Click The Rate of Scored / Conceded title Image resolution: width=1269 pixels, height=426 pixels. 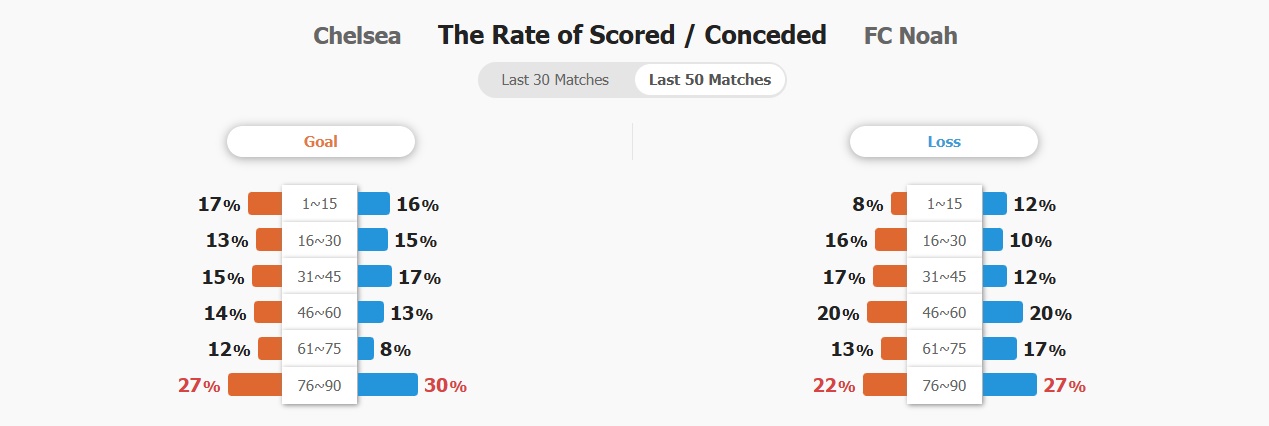pyautogui.click(x=632, y=36)
